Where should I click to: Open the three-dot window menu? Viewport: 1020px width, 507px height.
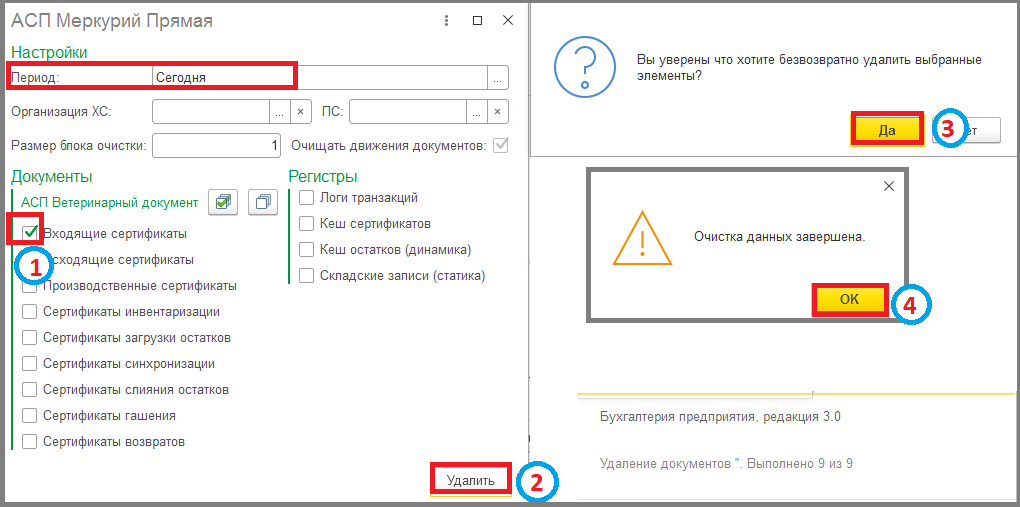click(x=446, y=21)
